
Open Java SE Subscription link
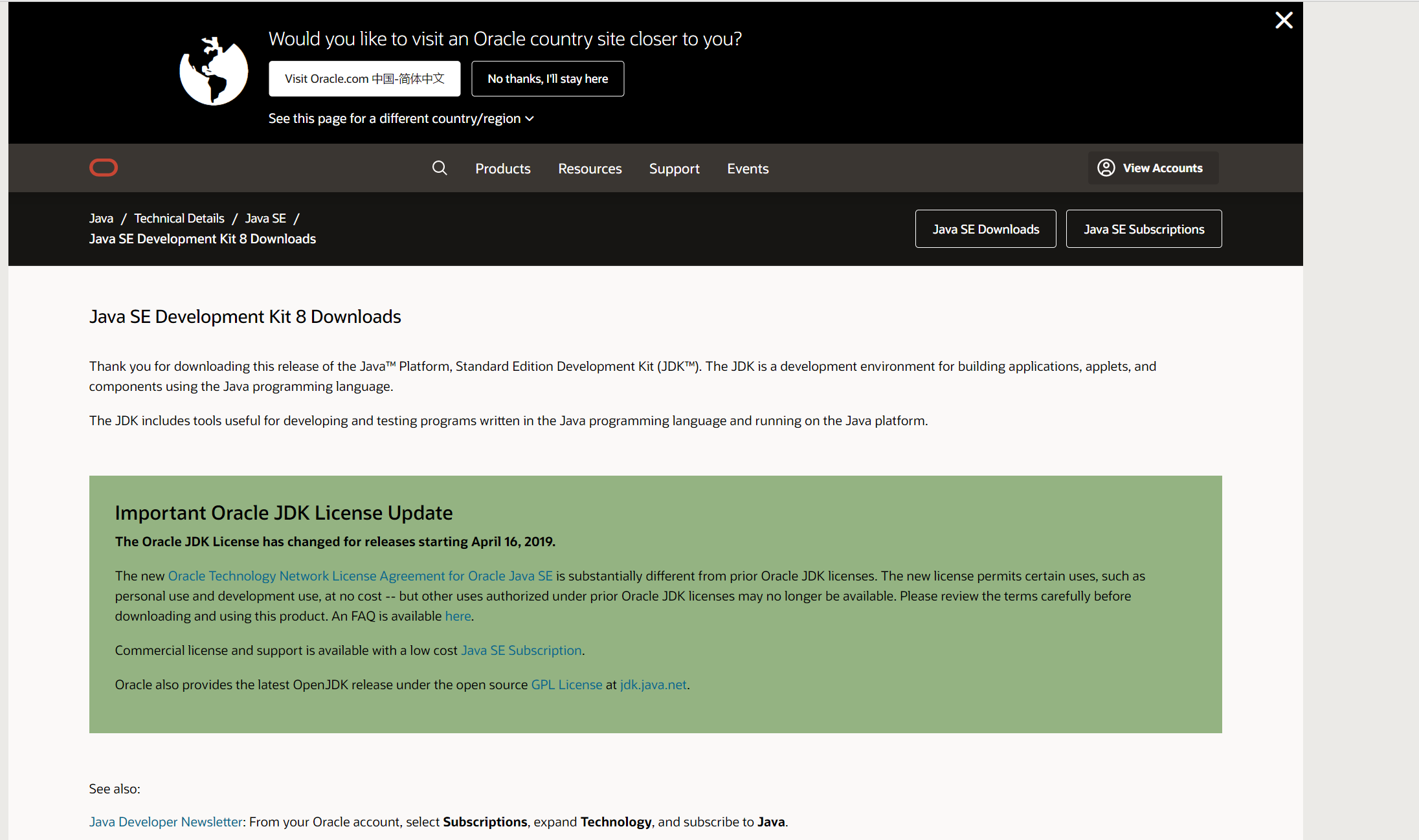tap(521, 650)
